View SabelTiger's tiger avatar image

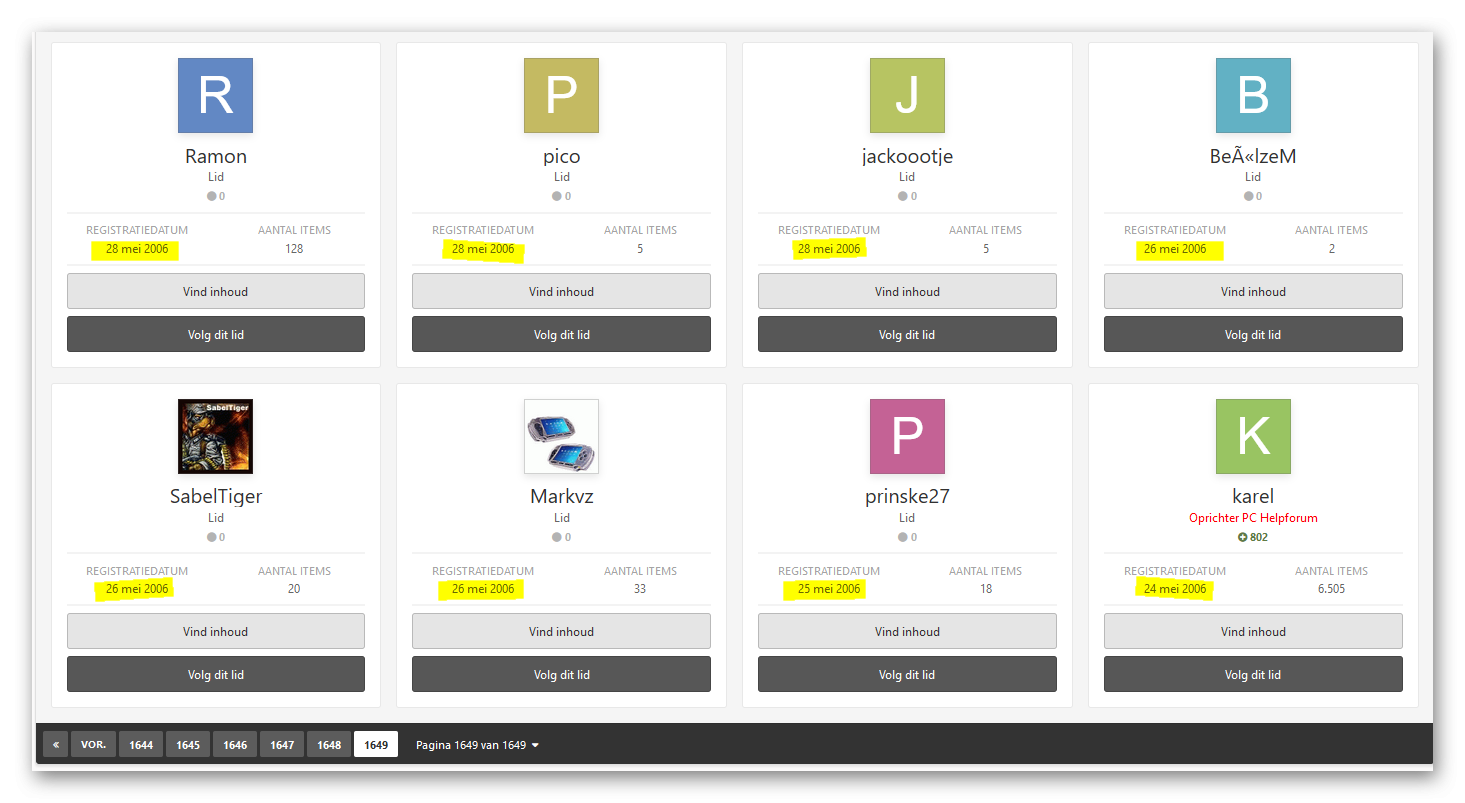(x=215, y=436)
